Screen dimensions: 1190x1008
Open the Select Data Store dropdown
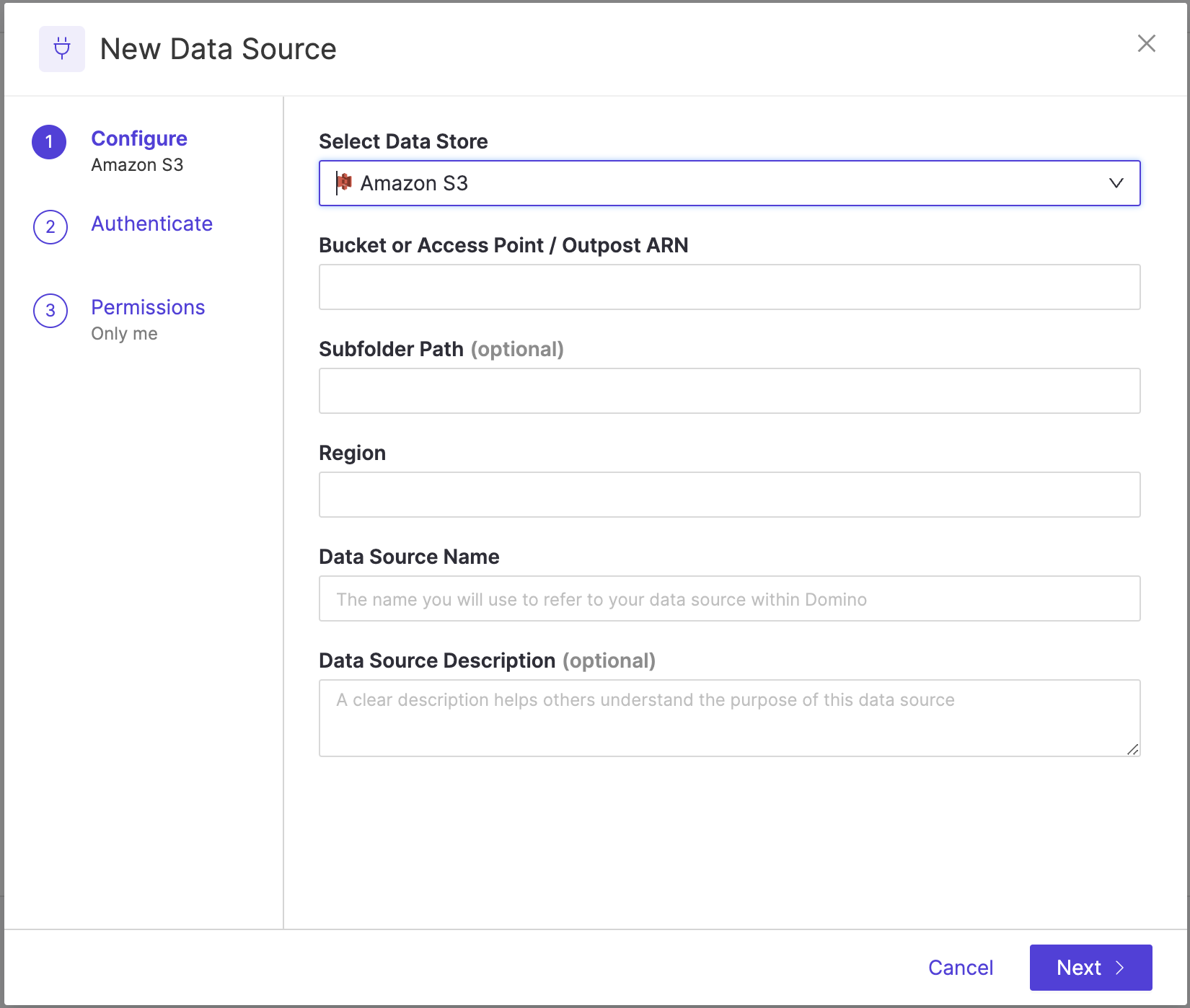[x=729, y=183]
